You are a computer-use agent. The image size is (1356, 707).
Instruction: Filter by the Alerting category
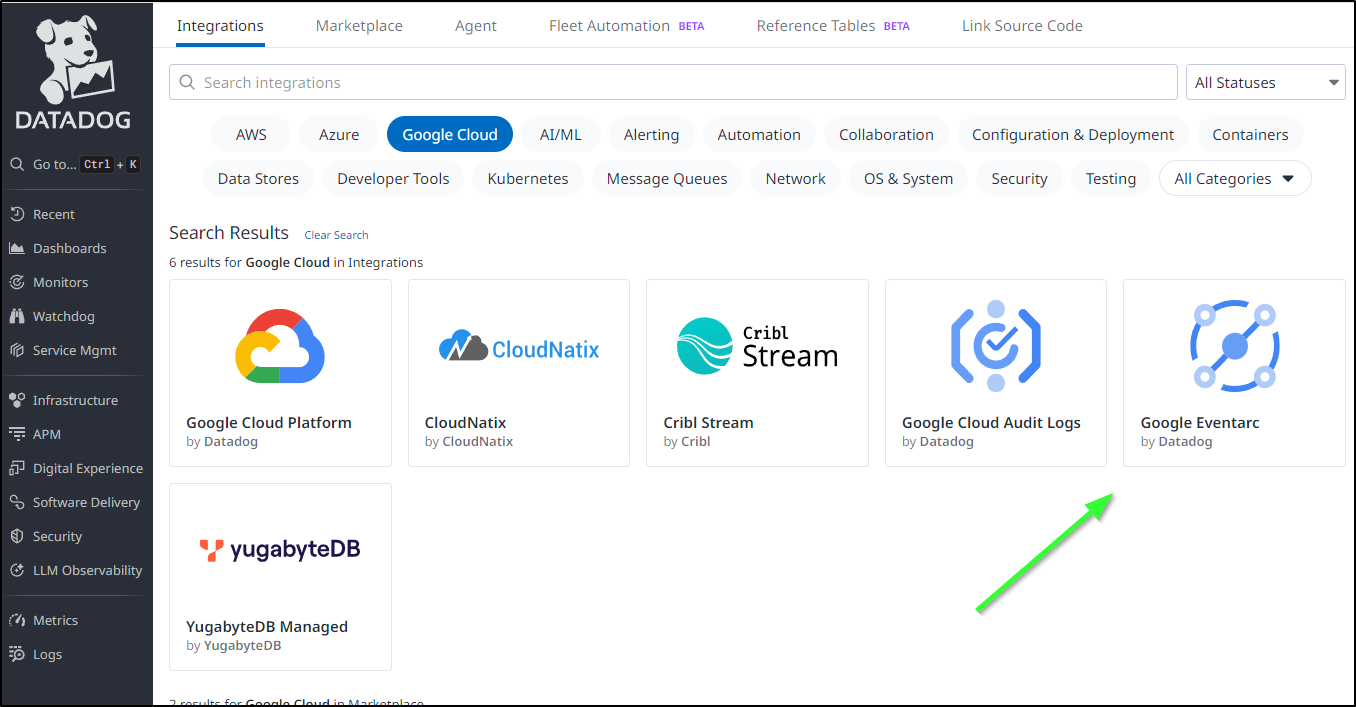point(651,134)
